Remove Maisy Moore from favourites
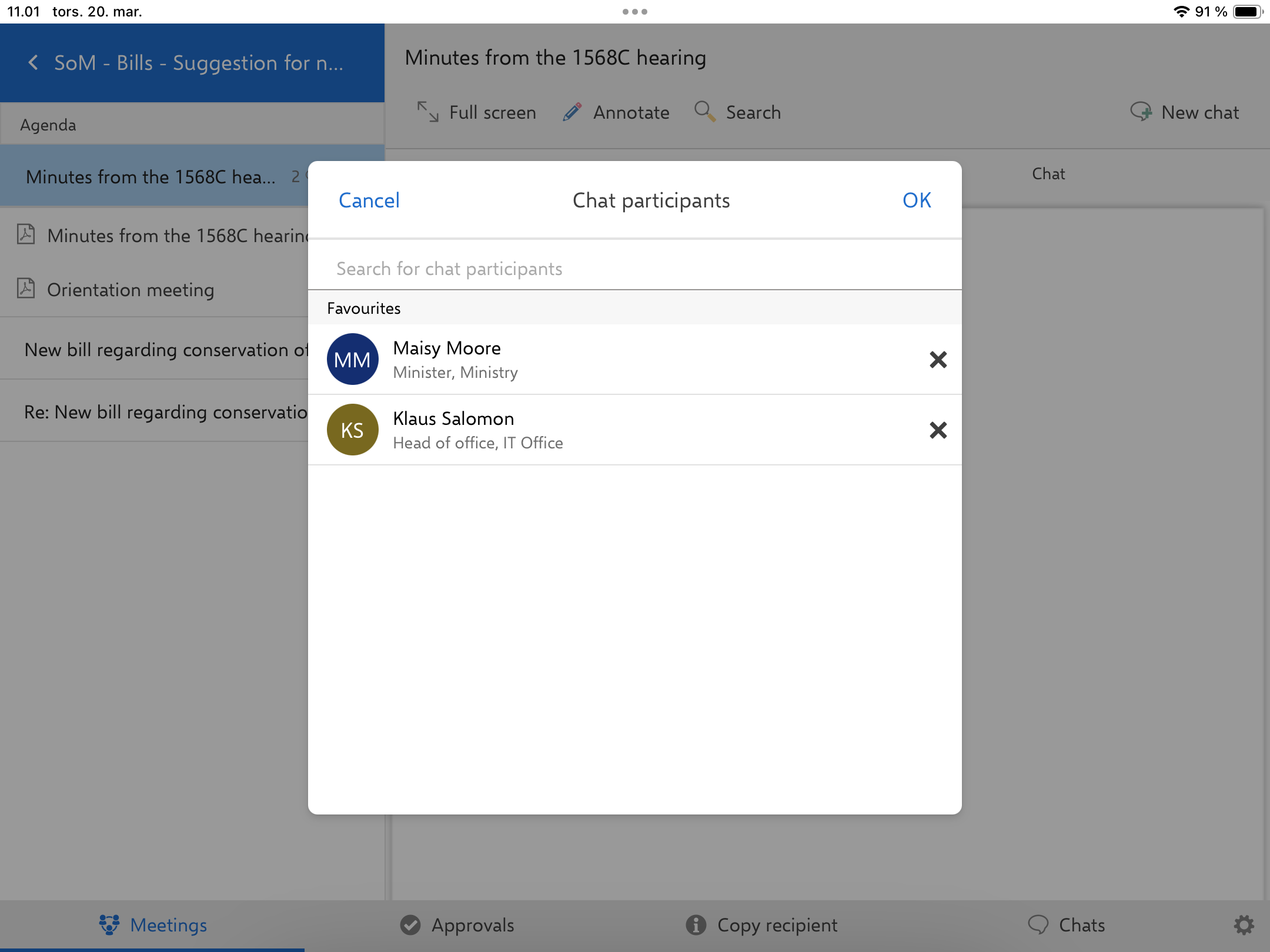The height and width of the screenshot is (952, 1270). pyautogui.click(x=938, y=359)
